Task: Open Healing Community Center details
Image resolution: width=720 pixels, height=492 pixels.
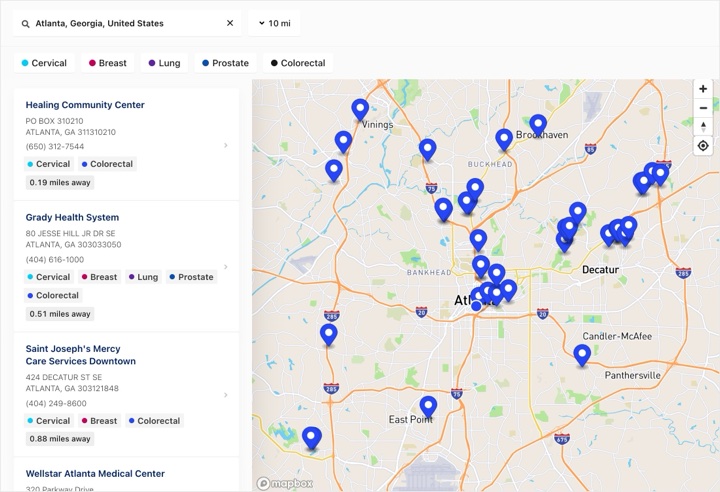Action: pos(85,105)
